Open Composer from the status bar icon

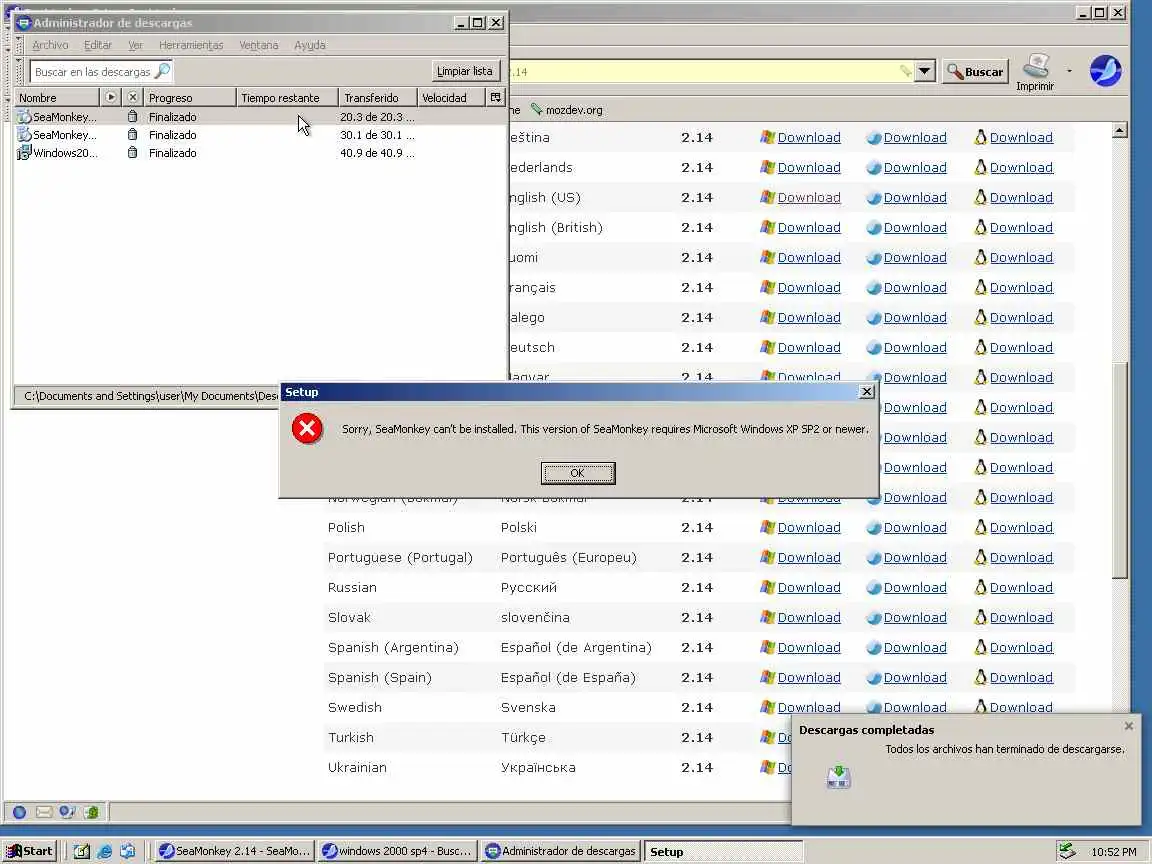click(68, 812)
